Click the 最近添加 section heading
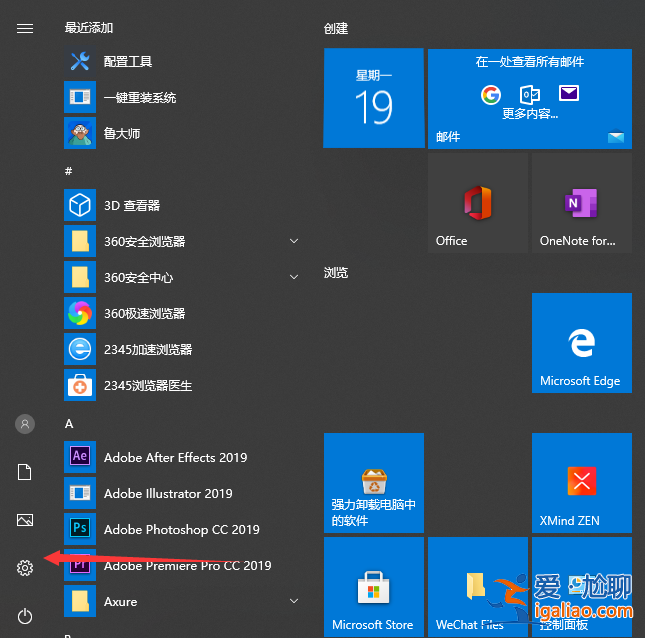645x638 pixels. [x=89, y=28]
